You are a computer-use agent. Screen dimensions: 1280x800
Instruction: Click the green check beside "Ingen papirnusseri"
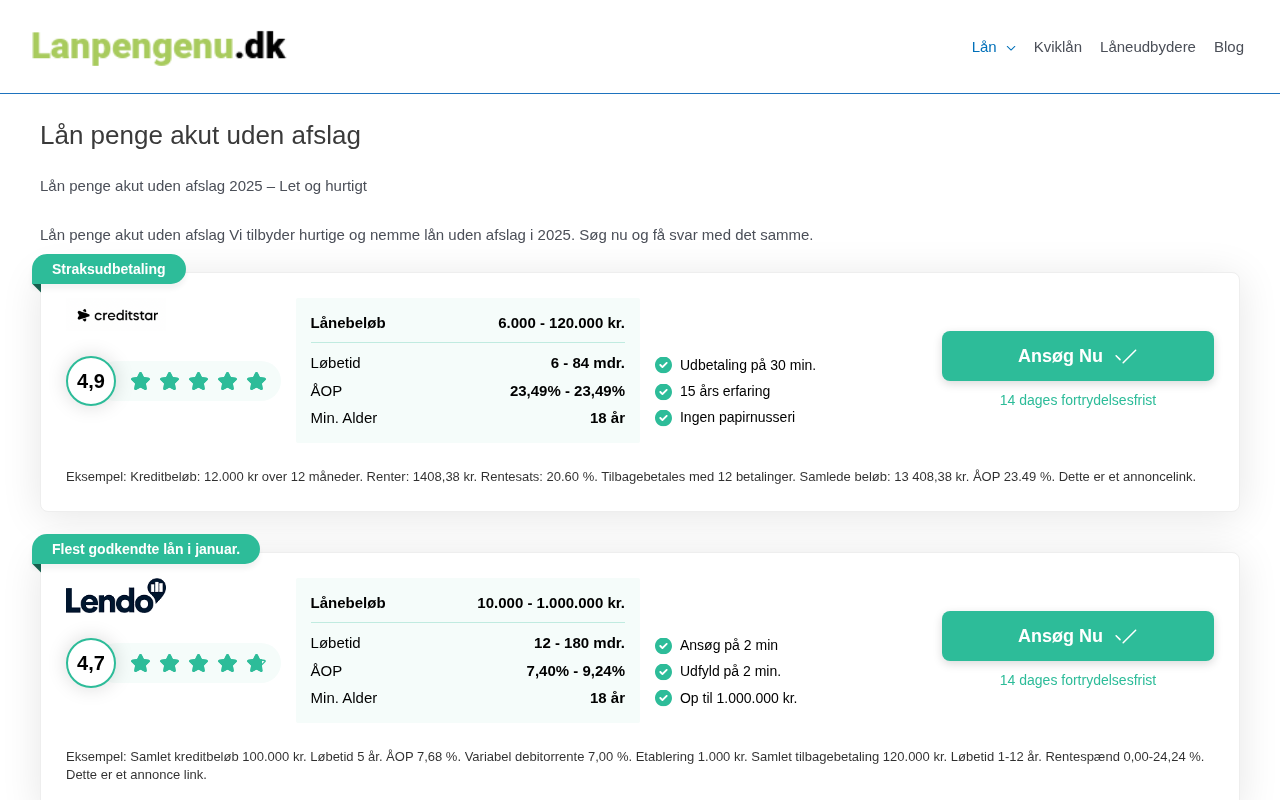[663, 418]
